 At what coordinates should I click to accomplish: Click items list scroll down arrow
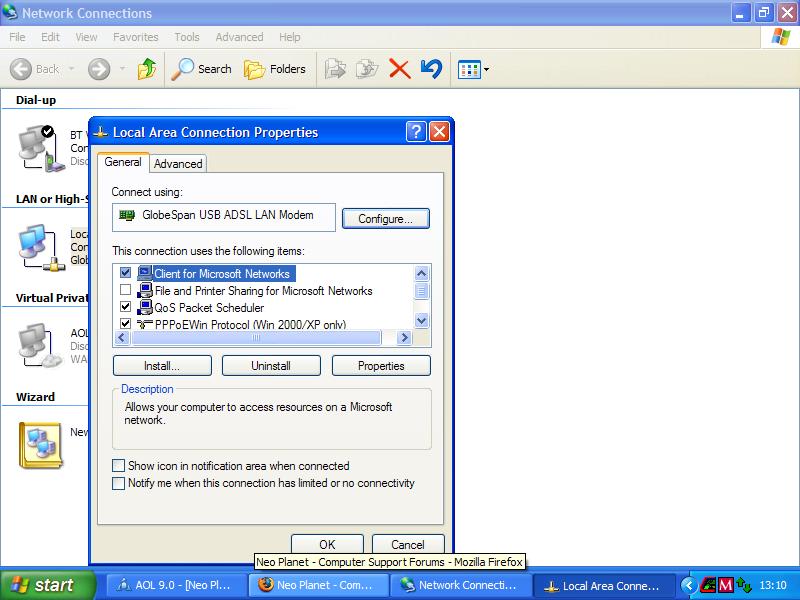(x=421, y=320)
